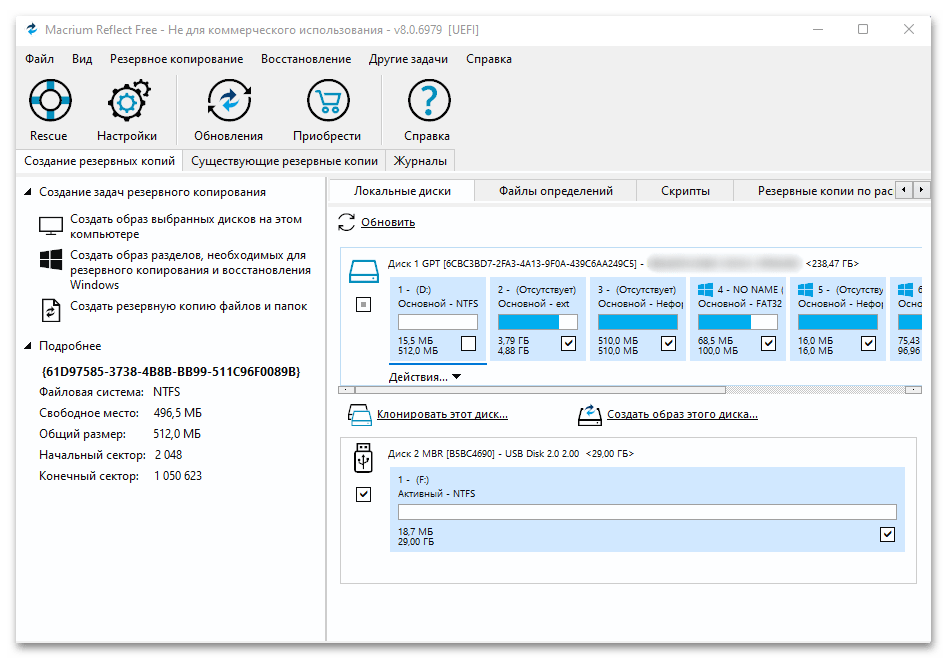
Task: Open the Резервное копирование menu
Action: [176, 59]
